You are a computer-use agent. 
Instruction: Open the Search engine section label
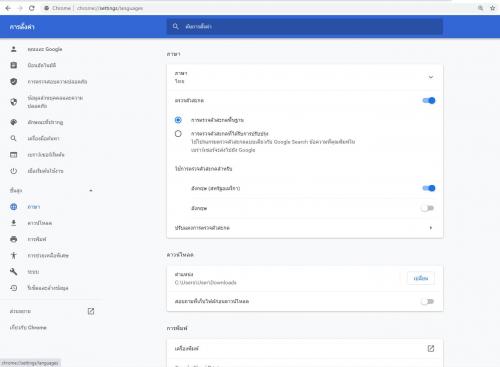point(43,138)
